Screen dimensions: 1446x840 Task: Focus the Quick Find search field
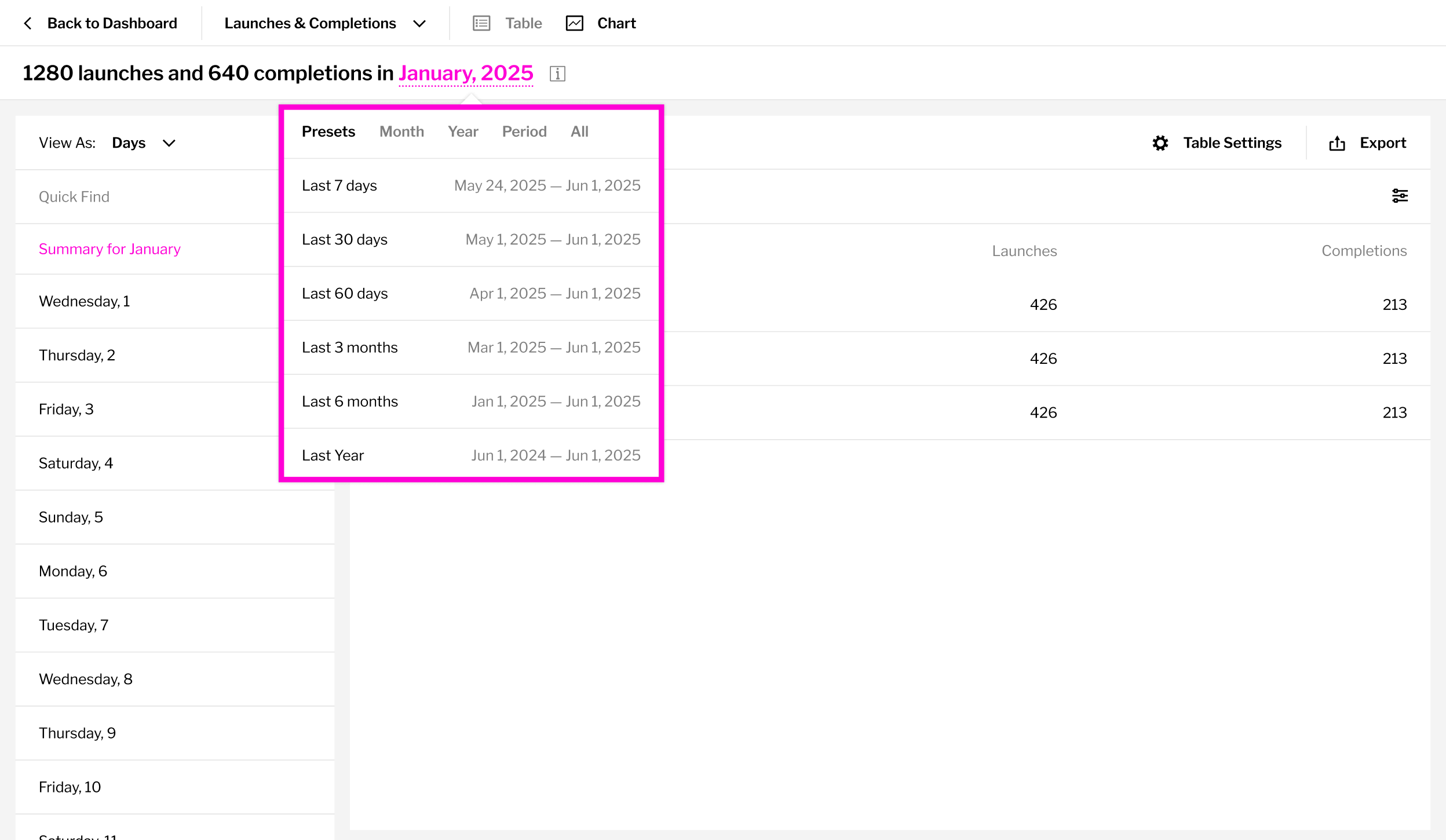tap(148, 197)
